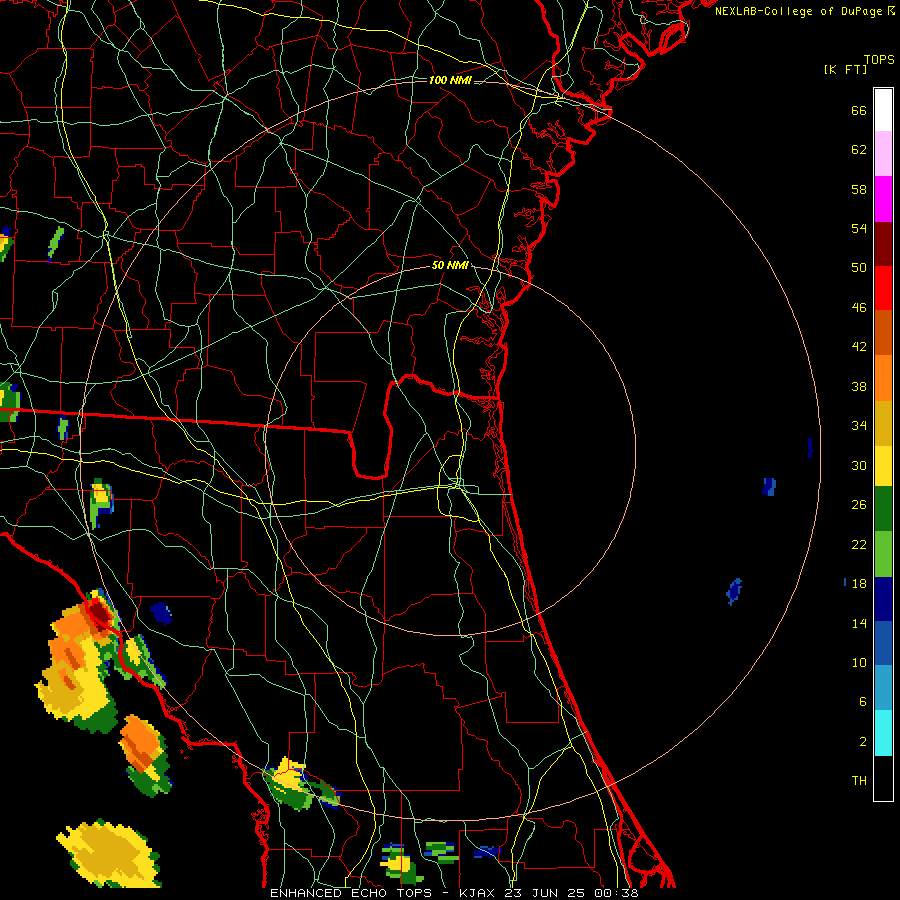
Task: Pick the dark green legend swatch
Action: click(883, 509)
